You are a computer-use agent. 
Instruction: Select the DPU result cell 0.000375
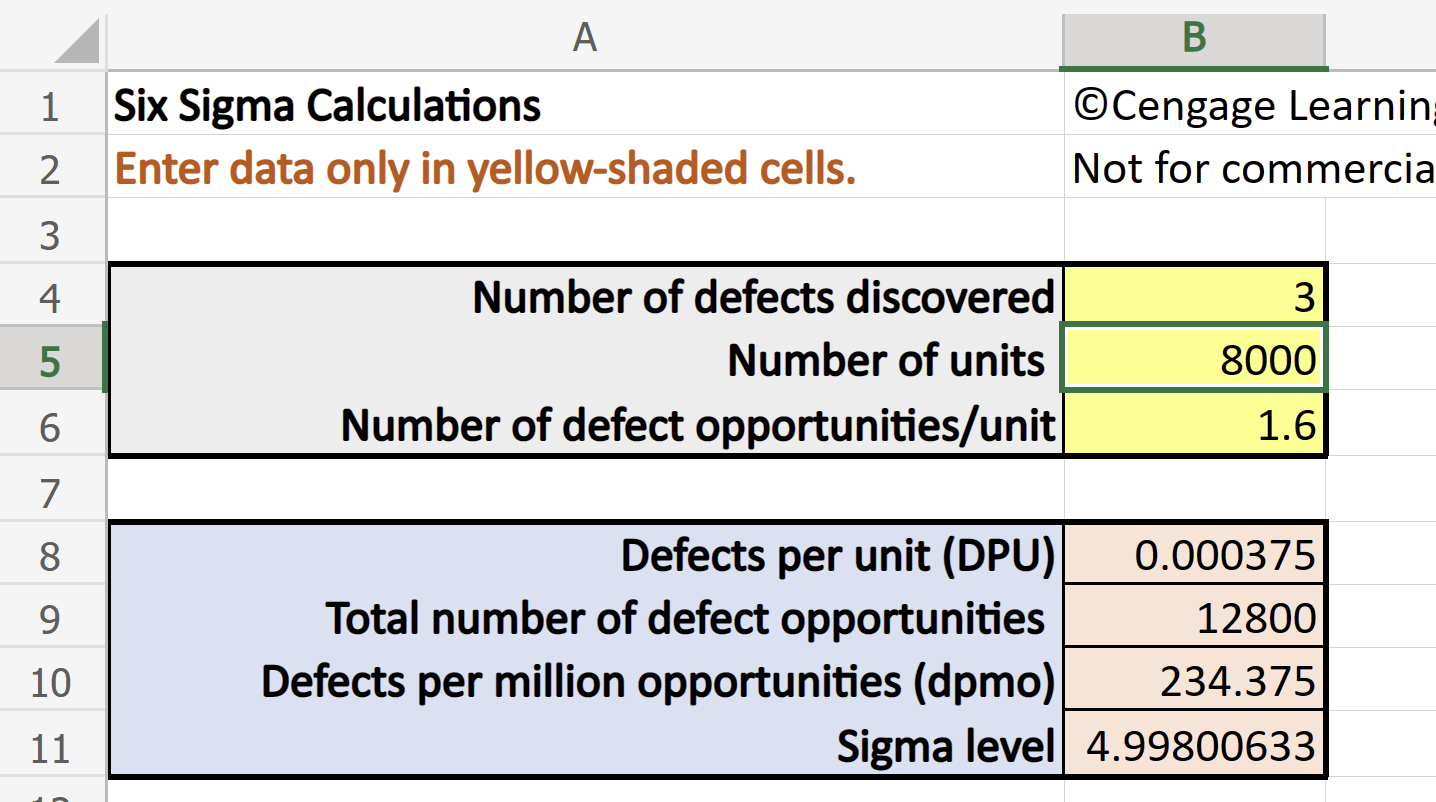pos(1196,556)
